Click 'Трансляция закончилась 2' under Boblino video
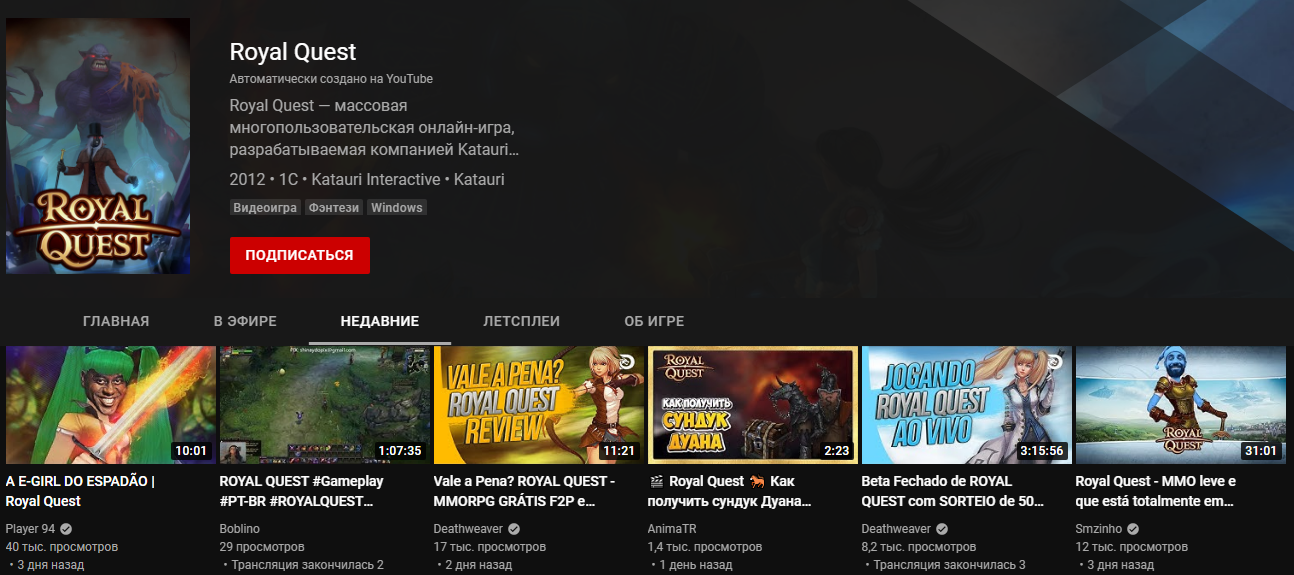This screenshot has width=1294, height=575. click(x=307, y=565)
